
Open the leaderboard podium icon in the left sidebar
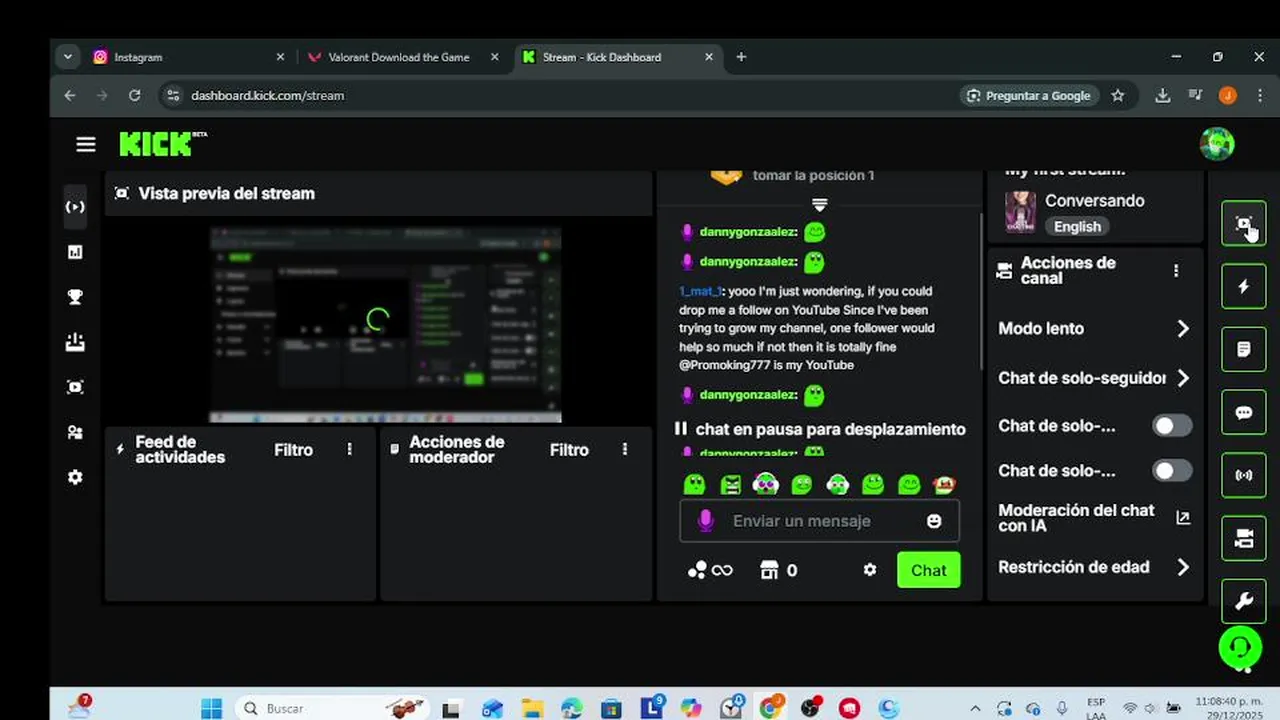click(75, 342)
